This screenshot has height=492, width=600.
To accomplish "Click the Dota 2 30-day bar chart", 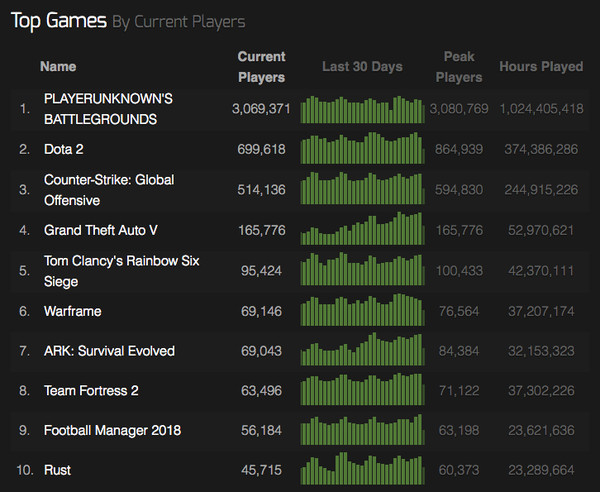I will (x=362, y=148).
